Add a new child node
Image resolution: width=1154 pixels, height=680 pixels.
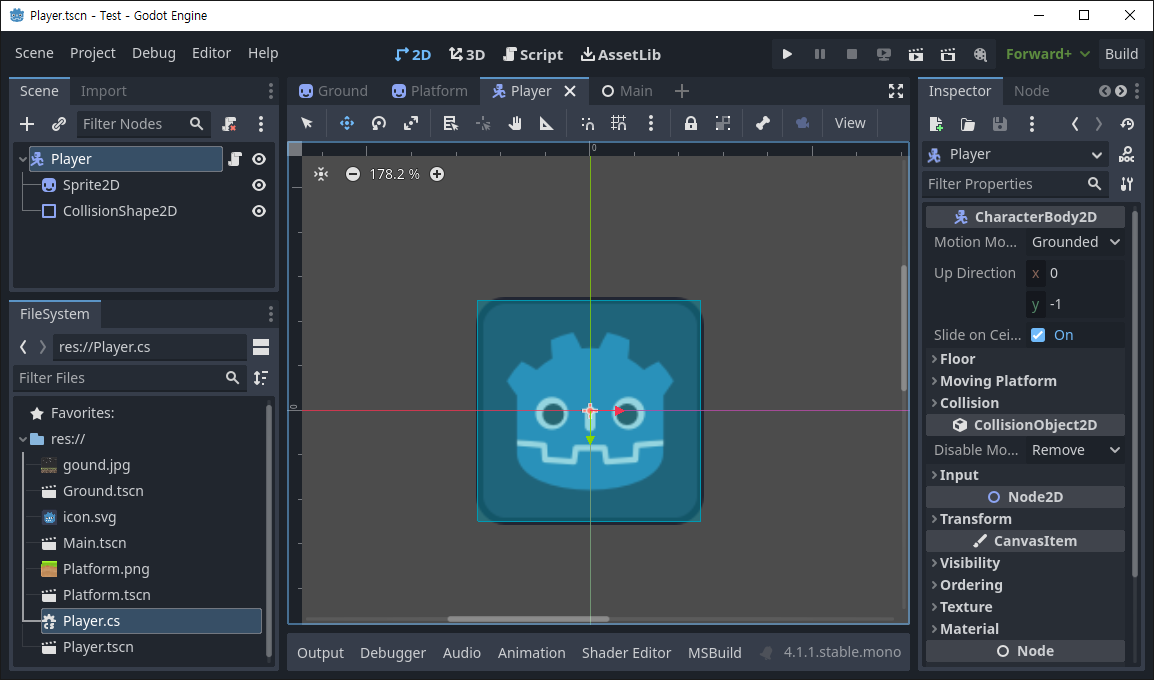[27, 124]
